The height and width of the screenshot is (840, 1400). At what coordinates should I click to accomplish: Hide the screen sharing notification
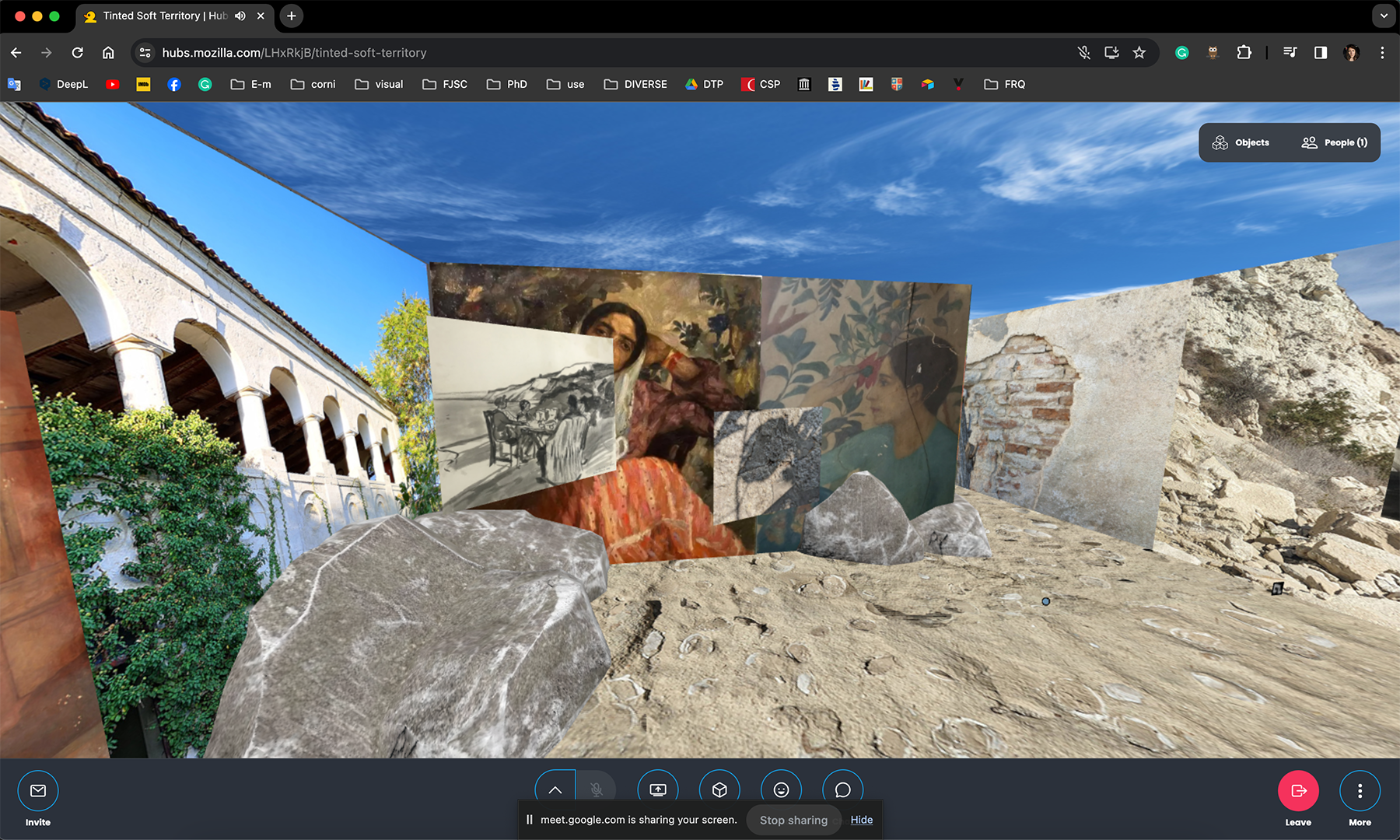[x=861, y=820]
